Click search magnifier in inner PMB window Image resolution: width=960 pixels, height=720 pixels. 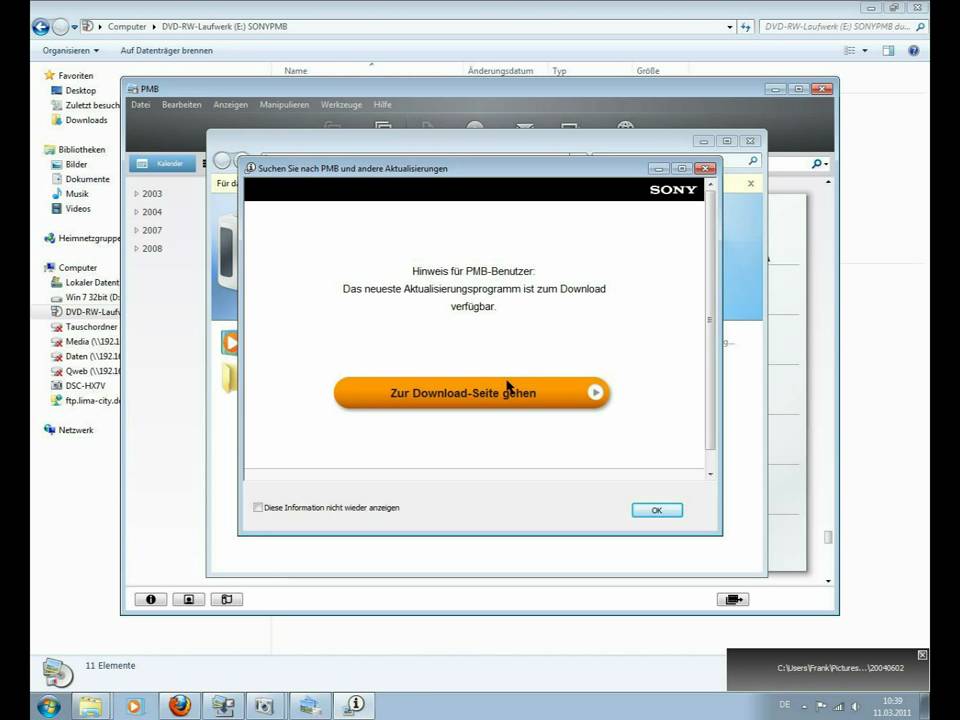(x=753, y=160)
